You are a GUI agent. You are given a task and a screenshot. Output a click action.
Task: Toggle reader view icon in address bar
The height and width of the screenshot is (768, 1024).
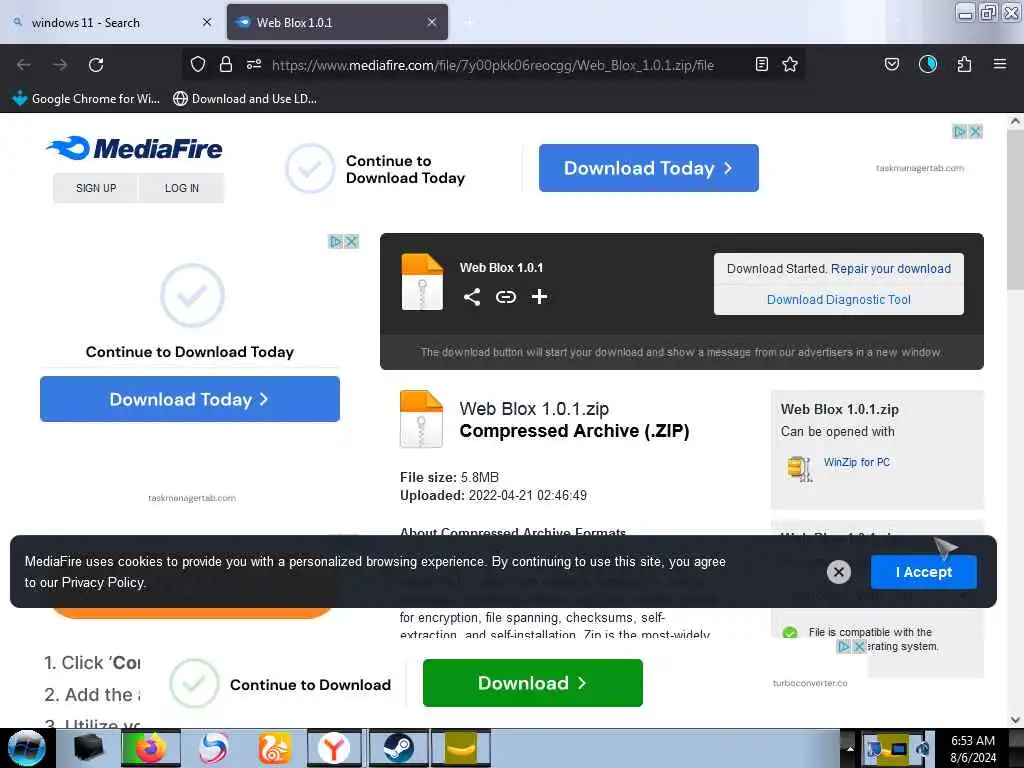coord(761,64)
